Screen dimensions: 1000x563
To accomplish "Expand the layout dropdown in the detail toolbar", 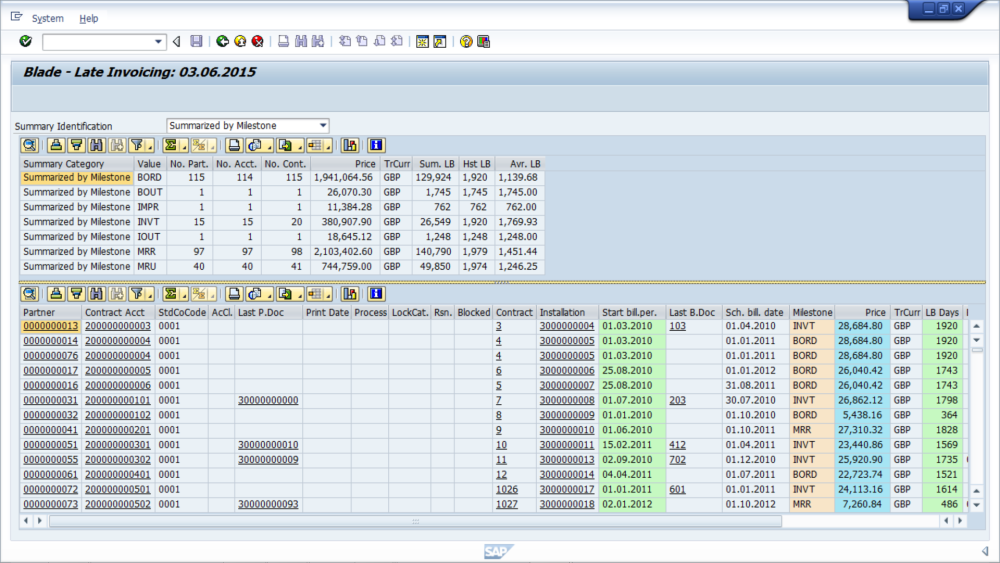I will click(328, 295).
